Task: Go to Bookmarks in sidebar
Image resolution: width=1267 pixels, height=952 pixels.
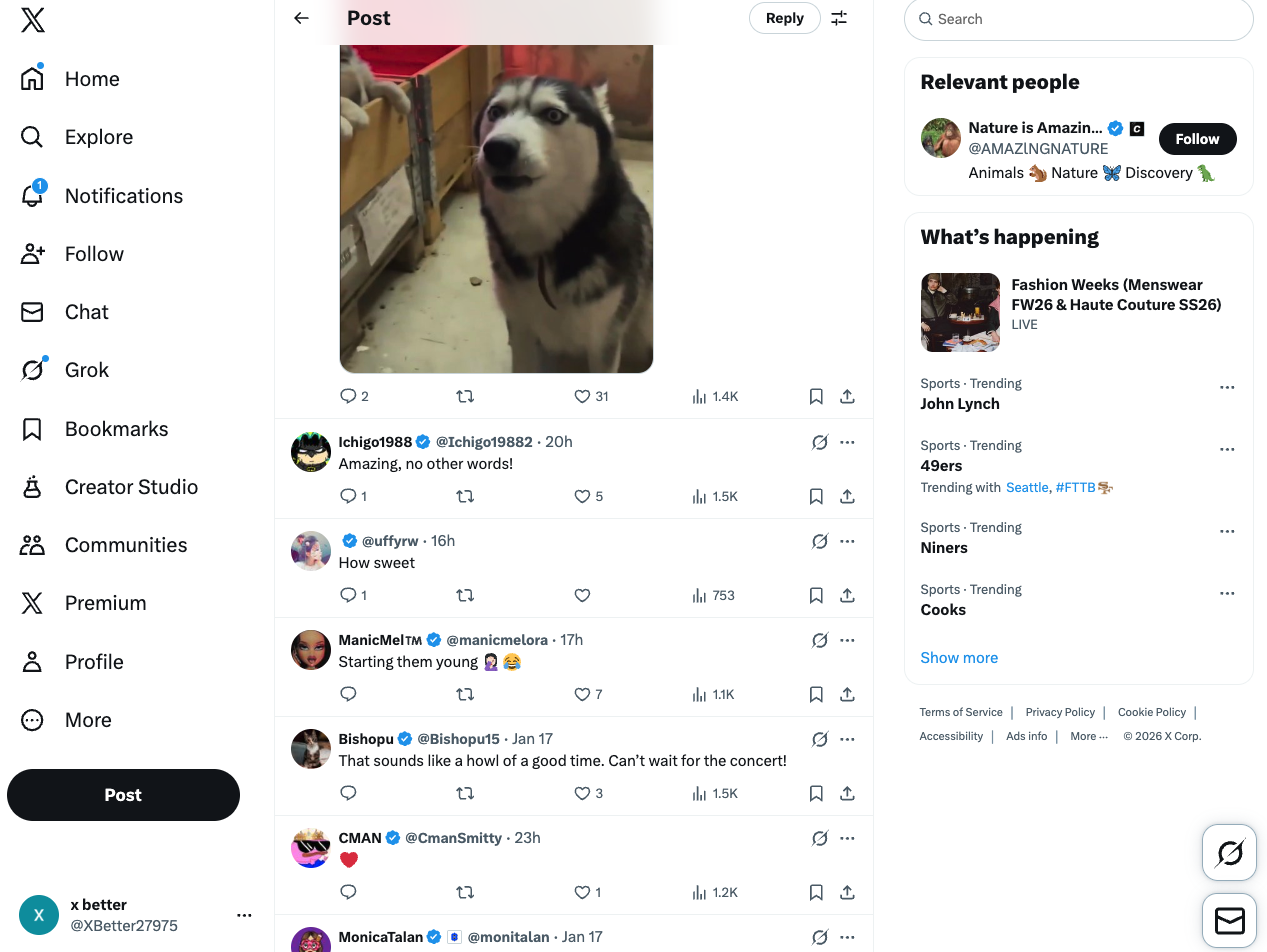Action: (116, 429)
